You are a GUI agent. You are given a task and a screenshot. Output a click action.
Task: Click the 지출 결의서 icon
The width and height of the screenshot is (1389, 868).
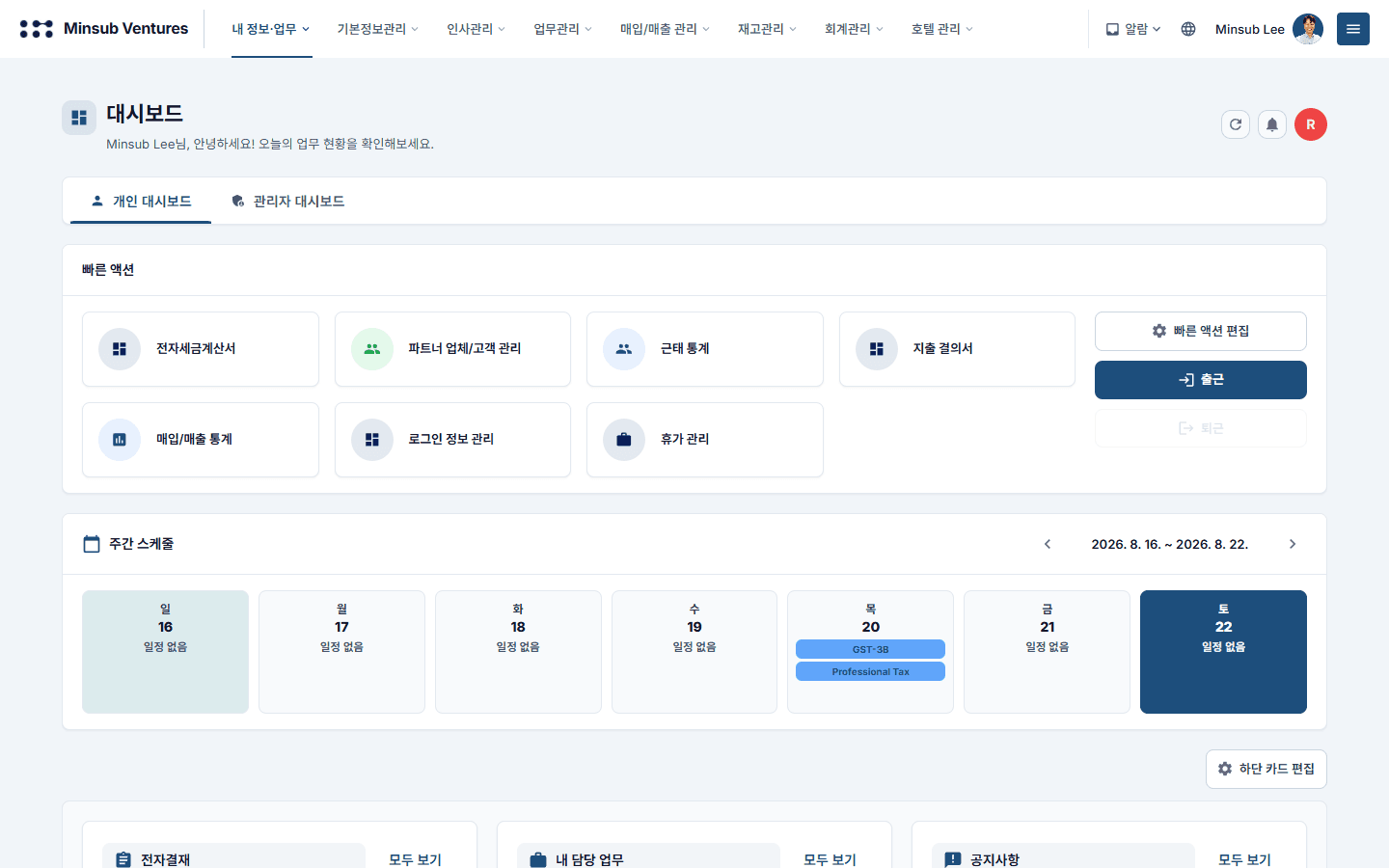[x=877, y=349]
